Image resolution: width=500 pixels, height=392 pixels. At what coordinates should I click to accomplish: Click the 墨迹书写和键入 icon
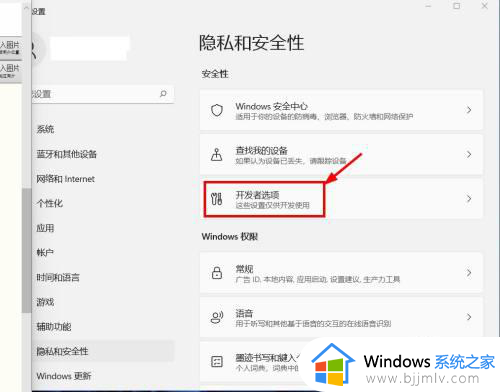click(217, 361)
